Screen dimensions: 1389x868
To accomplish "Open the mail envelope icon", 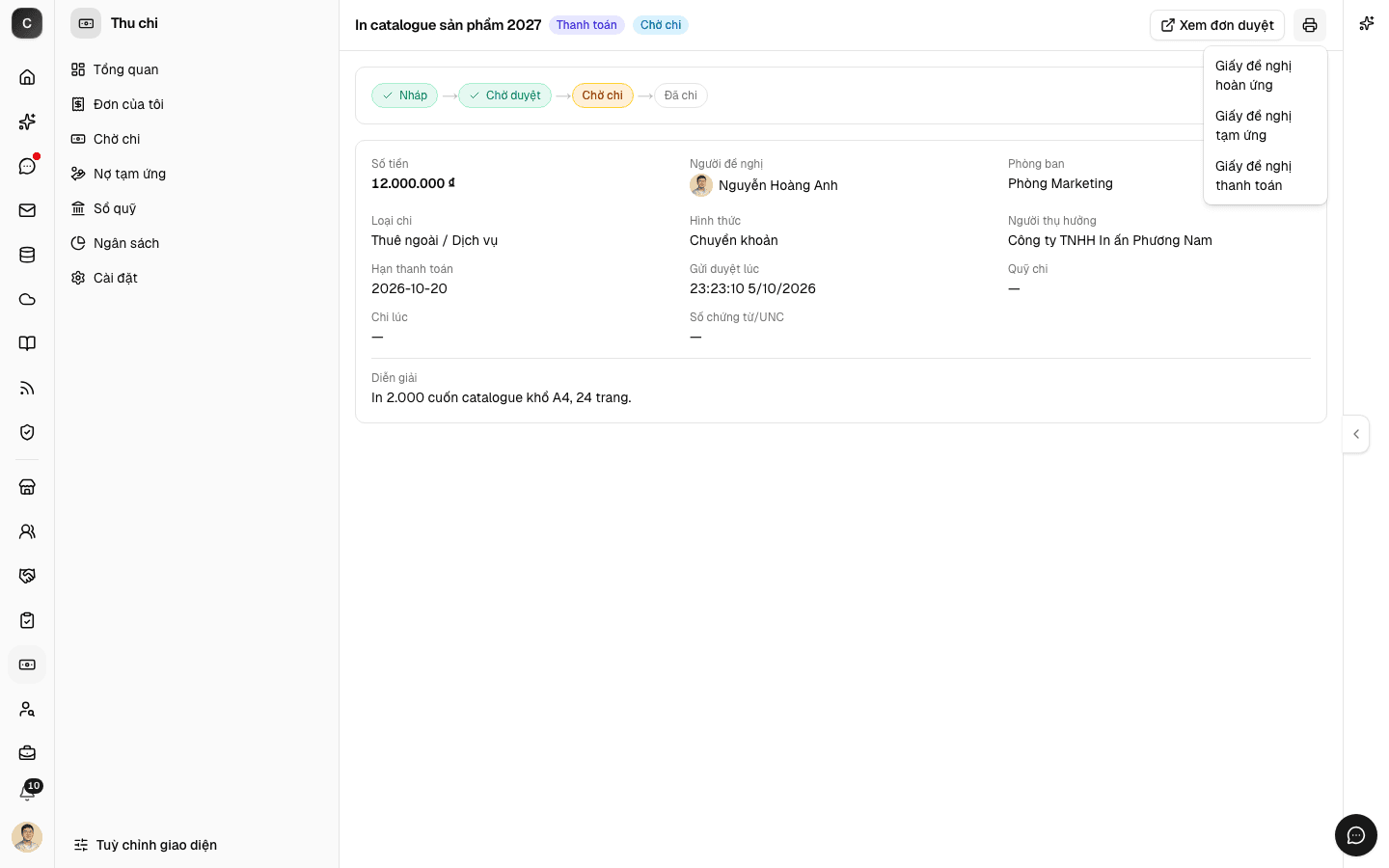I will click(27, 210).
